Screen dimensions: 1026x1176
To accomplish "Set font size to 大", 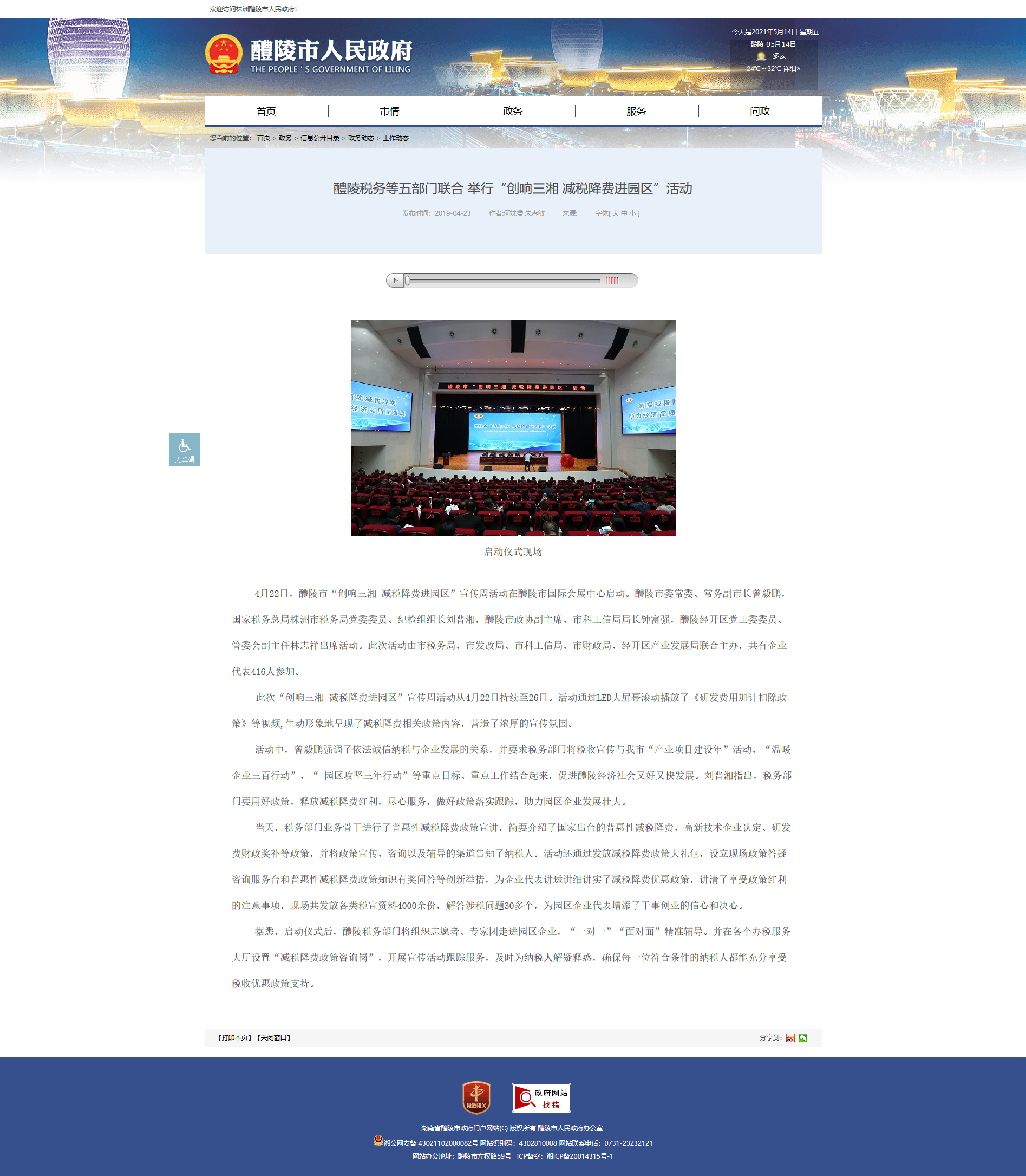I will click(616, 213).
